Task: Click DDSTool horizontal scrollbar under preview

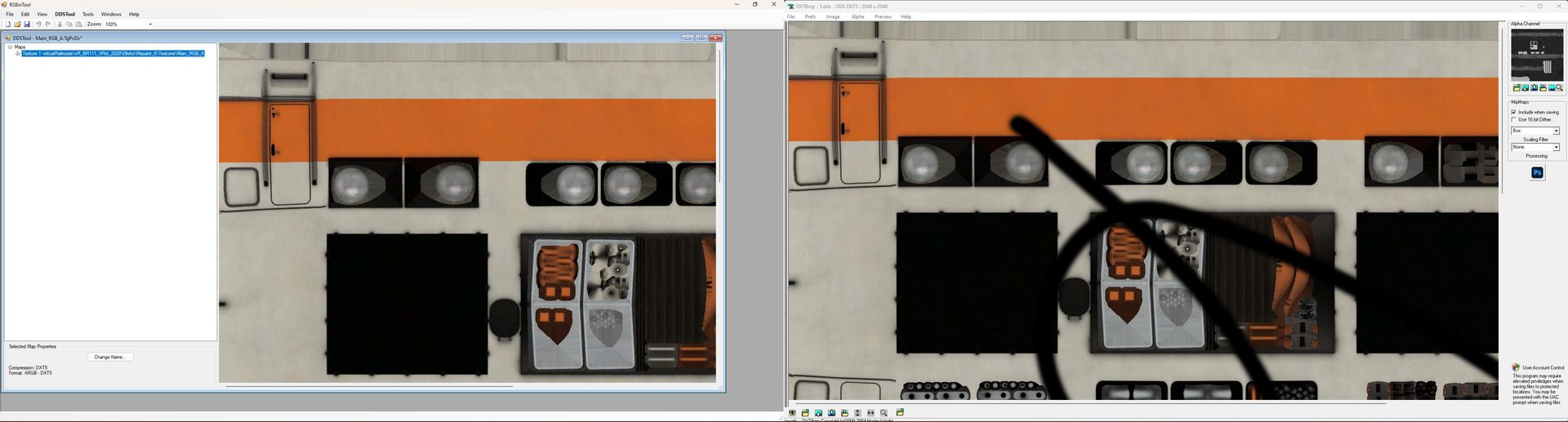Action: [368, 386]
